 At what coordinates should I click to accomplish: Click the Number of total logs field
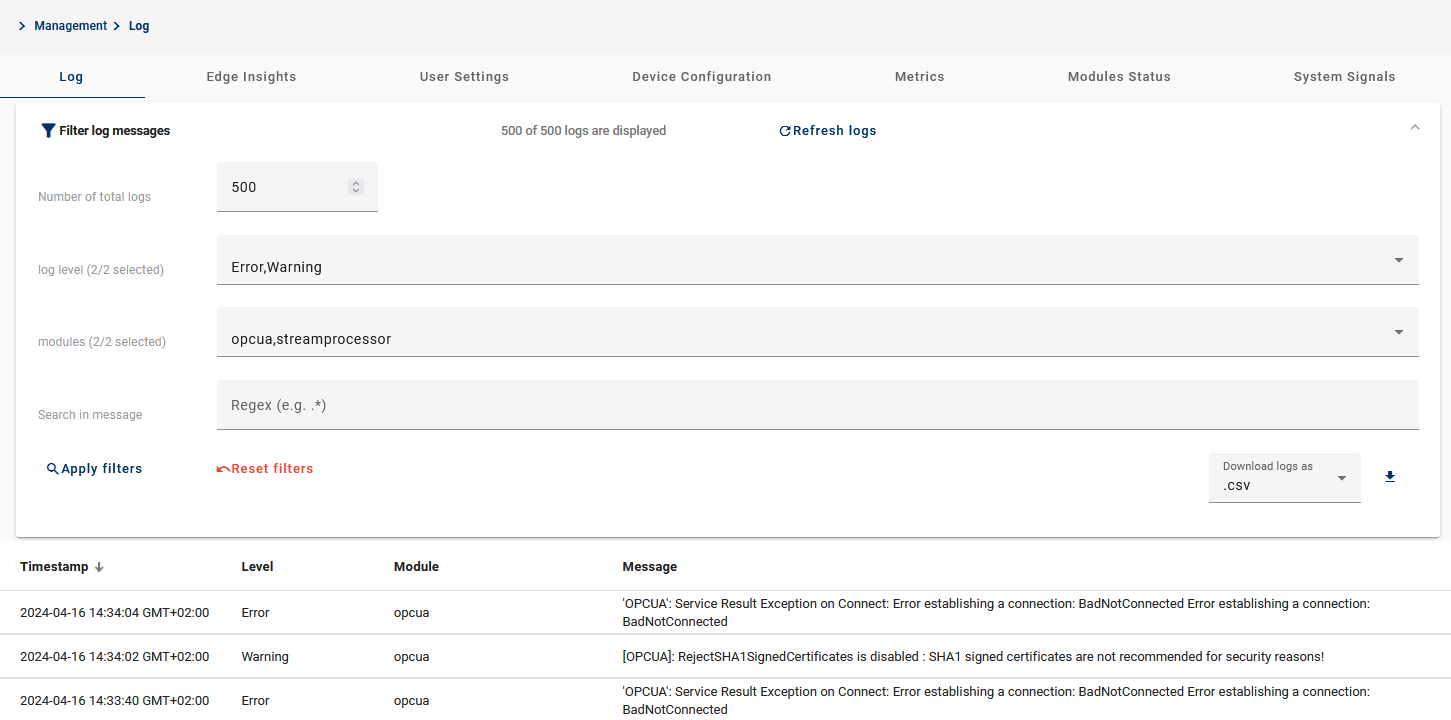coord(297,187)
